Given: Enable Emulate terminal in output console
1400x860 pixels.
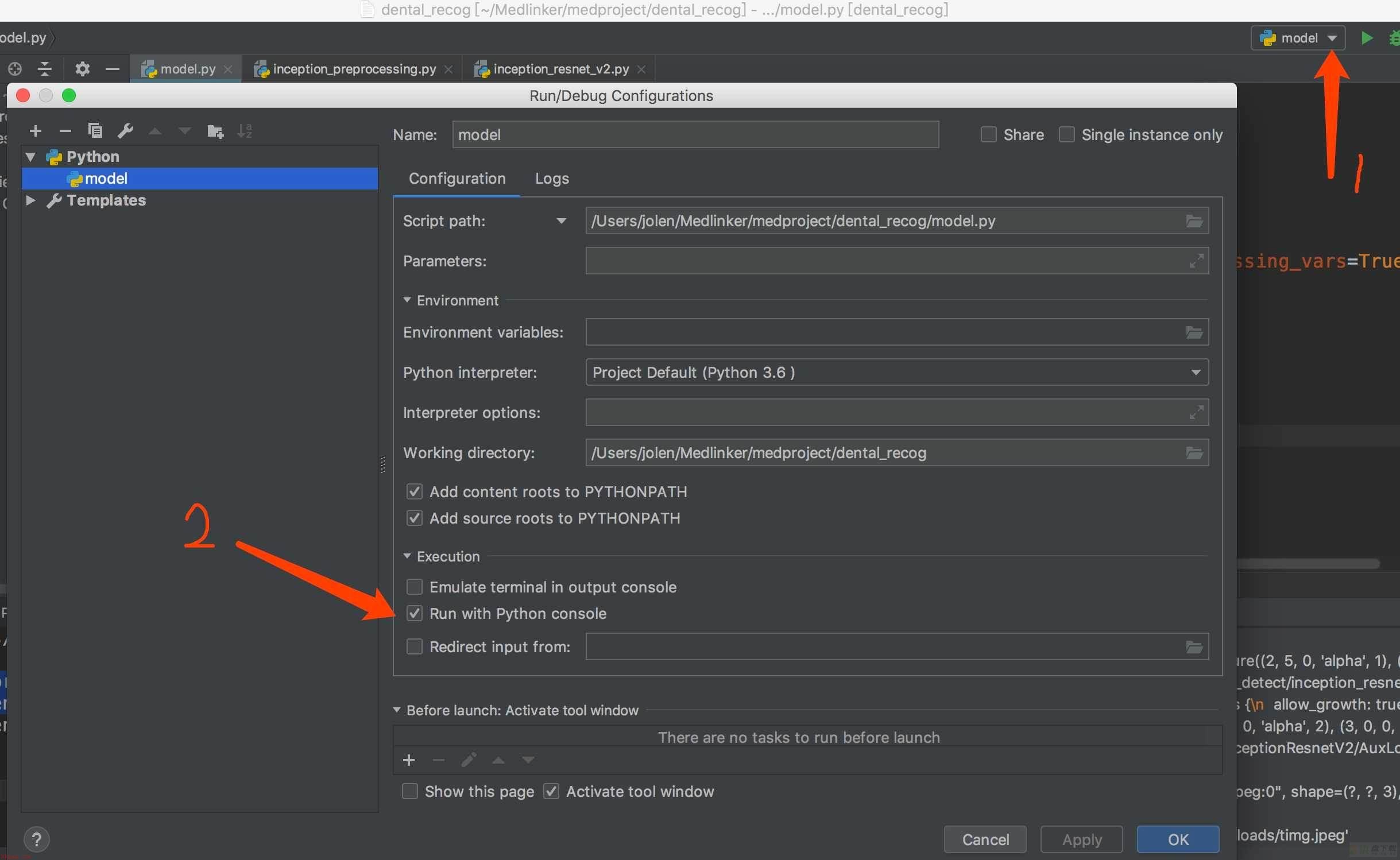Looking at the screenshot, I should pyautogui.click(x=414, y=587).
